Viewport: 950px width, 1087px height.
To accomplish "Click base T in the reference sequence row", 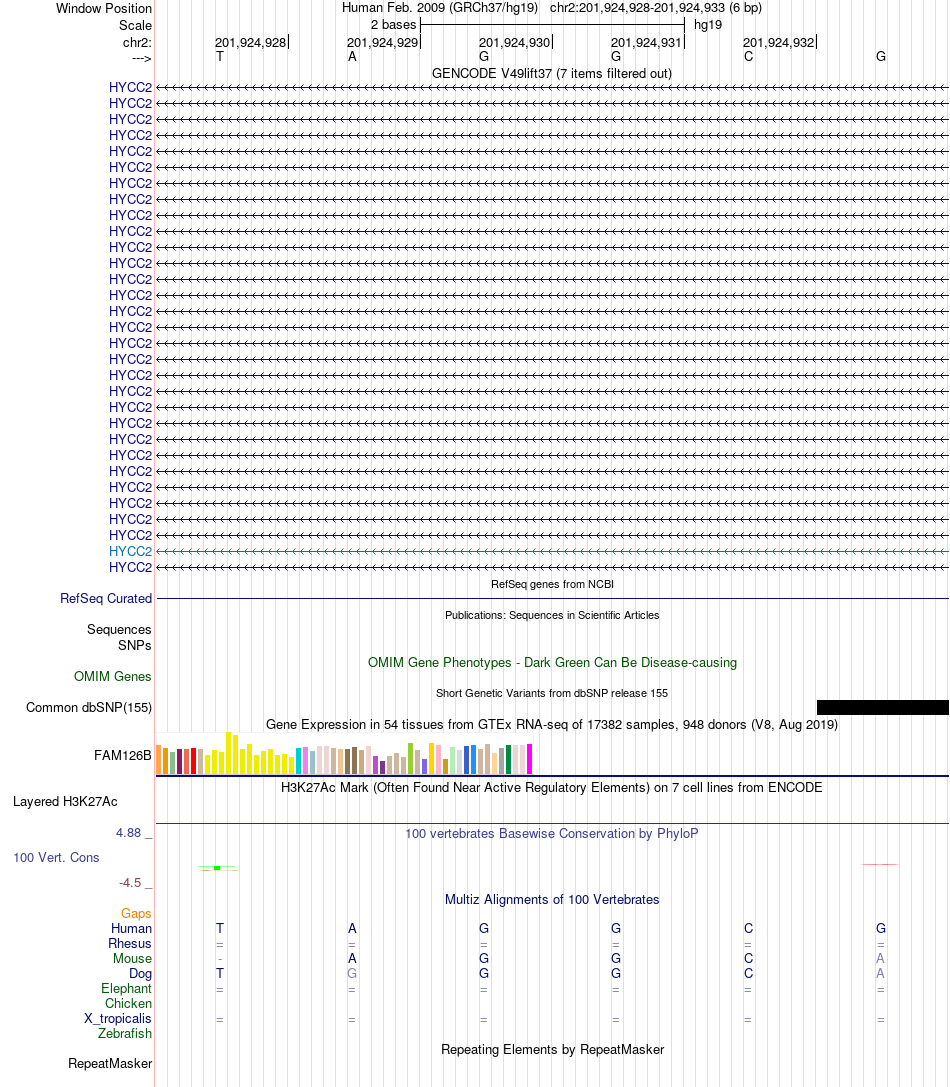I will [220, 56].
